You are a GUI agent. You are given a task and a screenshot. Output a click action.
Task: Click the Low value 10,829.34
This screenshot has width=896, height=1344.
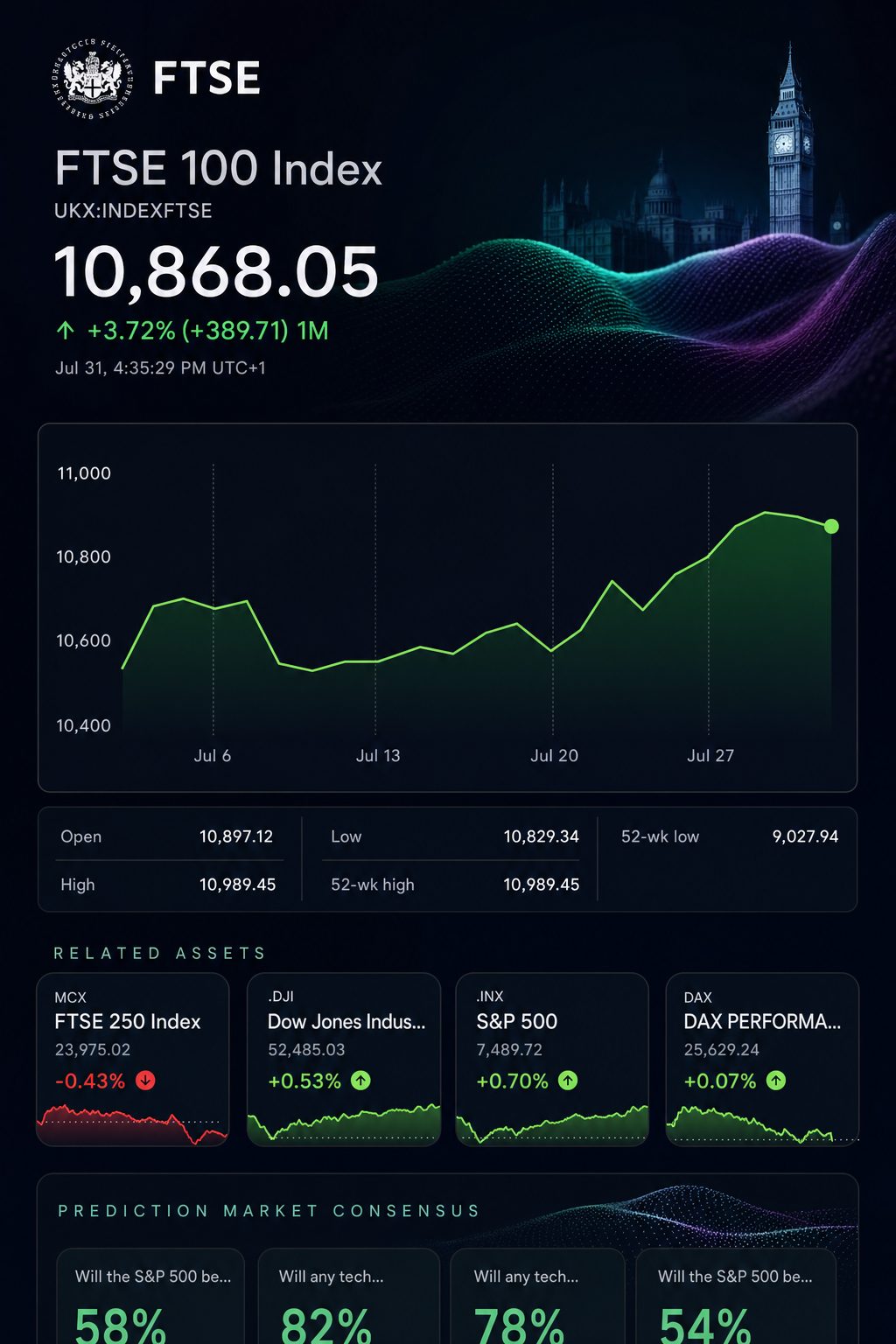[541, 836]
